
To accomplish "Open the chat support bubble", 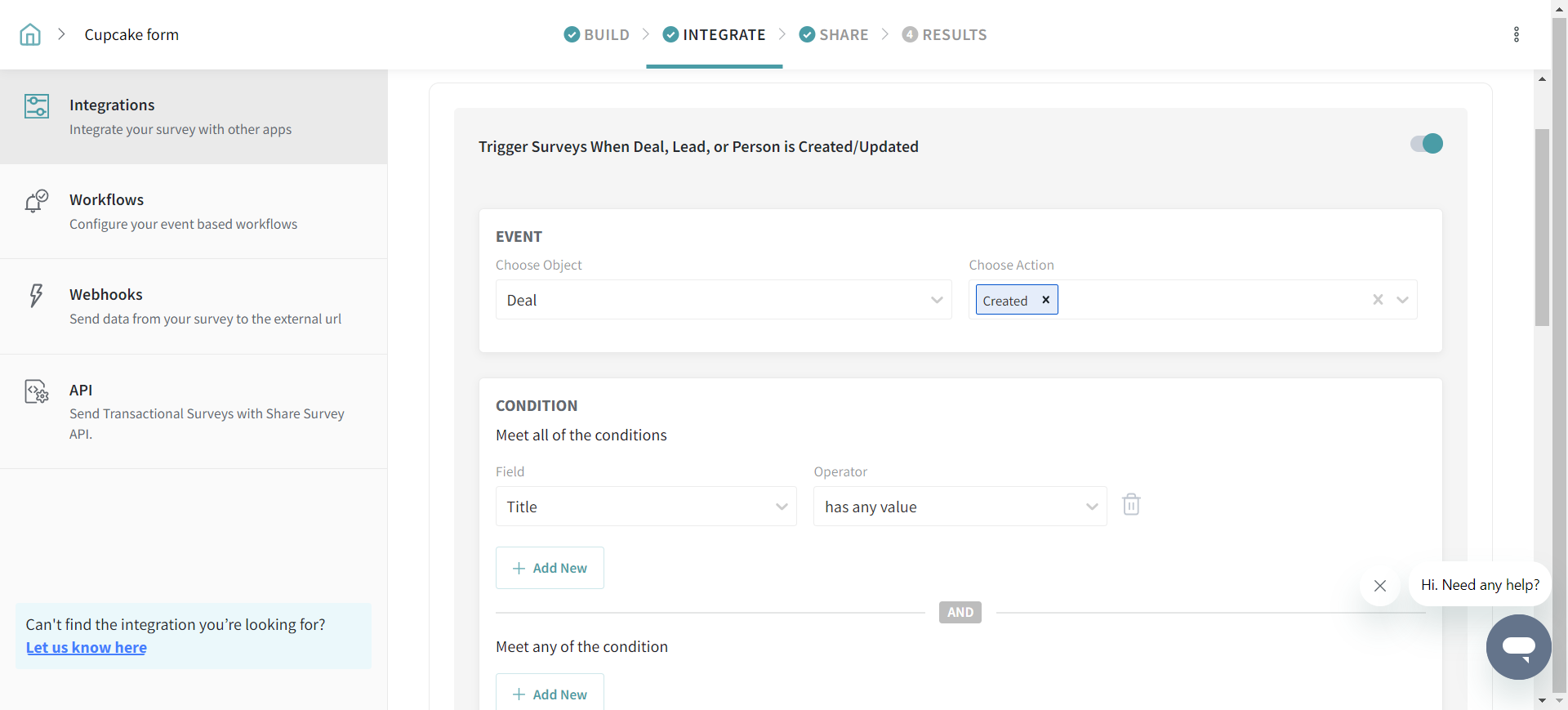I will point(1518,647).
